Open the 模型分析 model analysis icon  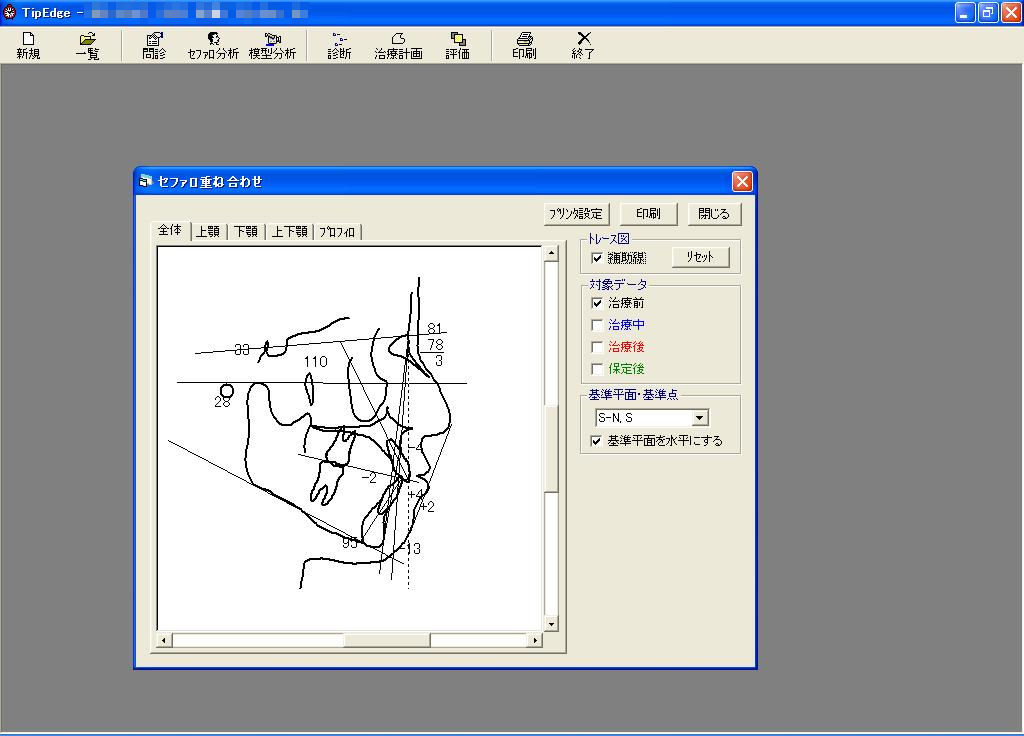click(272, 45)
